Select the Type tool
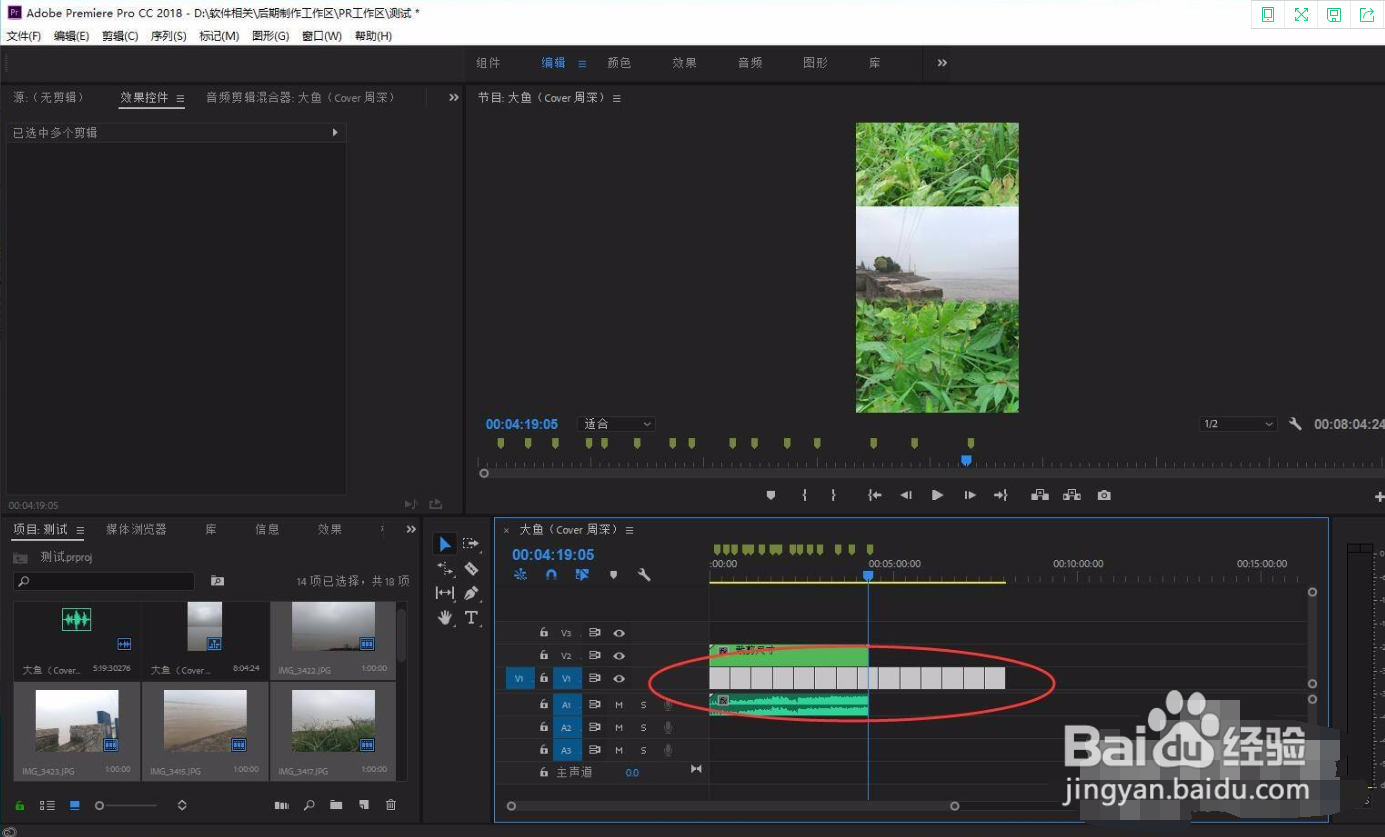Image resolution: width=1385 pixels, height=837 pixels. tap(471, 618)
